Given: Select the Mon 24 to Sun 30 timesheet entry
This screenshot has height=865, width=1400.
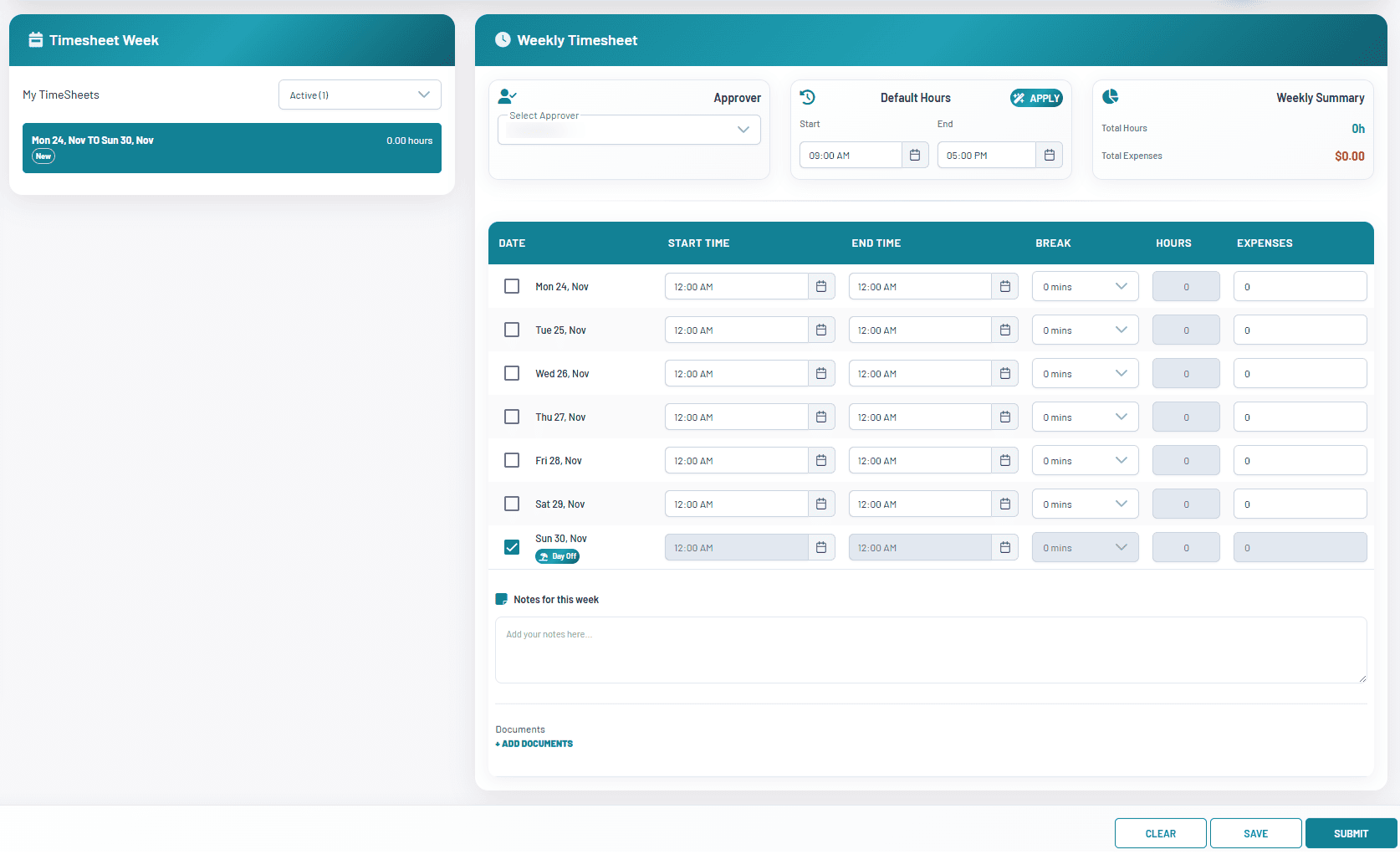Looking at the screenshot, I should pos(232,148).
